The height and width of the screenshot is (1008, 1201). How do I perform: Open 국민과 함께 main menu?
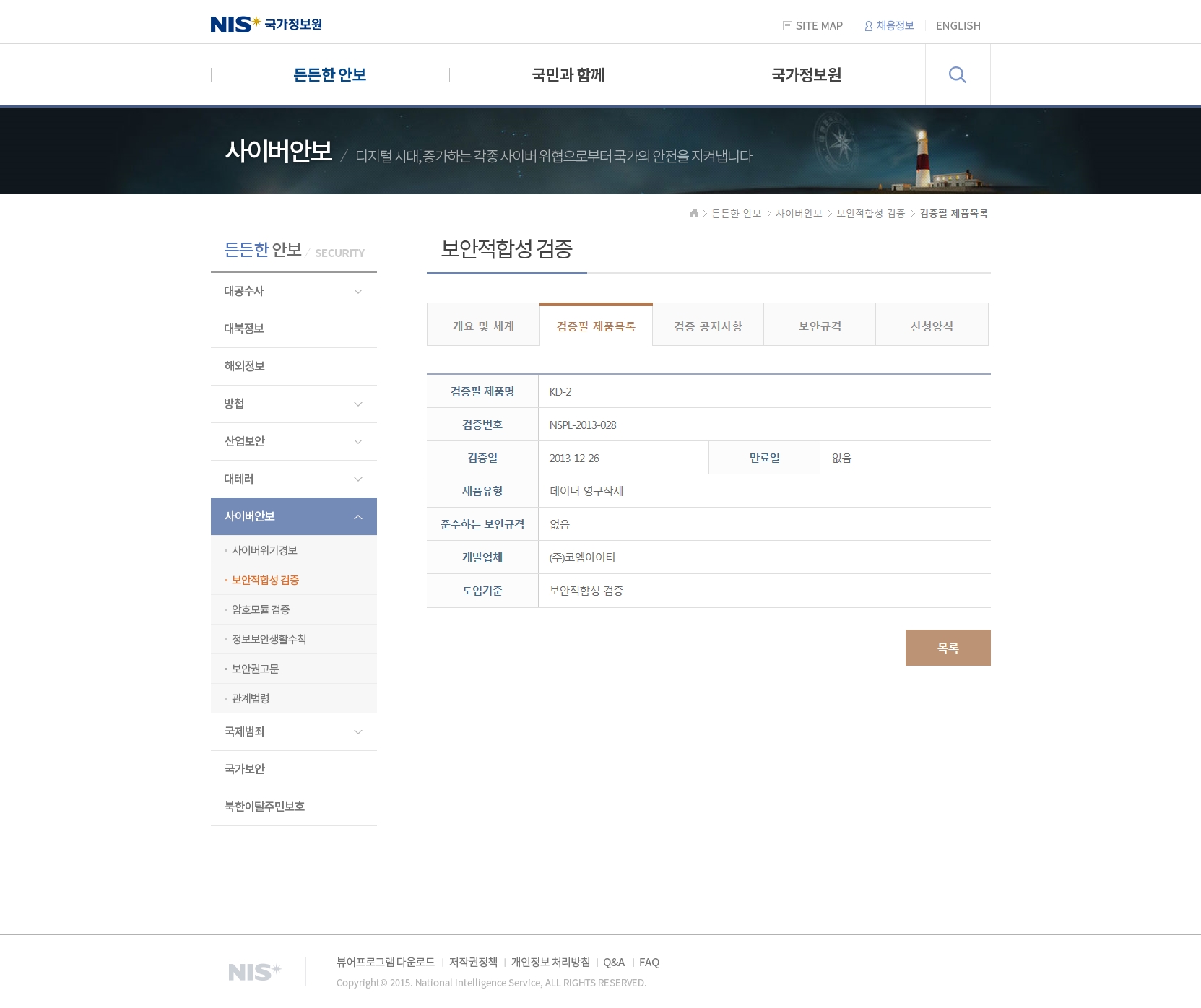(x=568, y=75)
